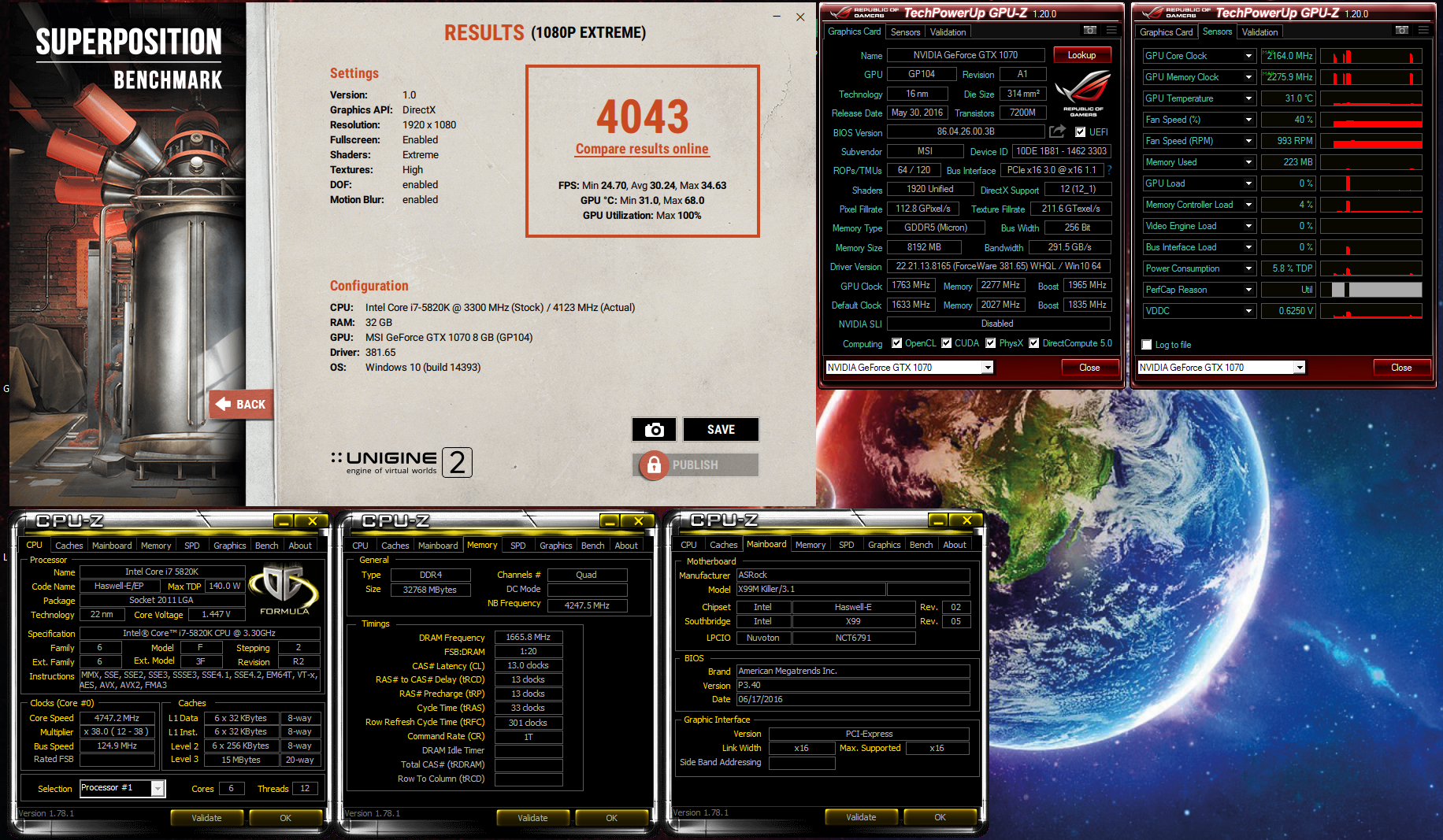Click the Core Speed value 4747.2 MHz

(117, 718)
